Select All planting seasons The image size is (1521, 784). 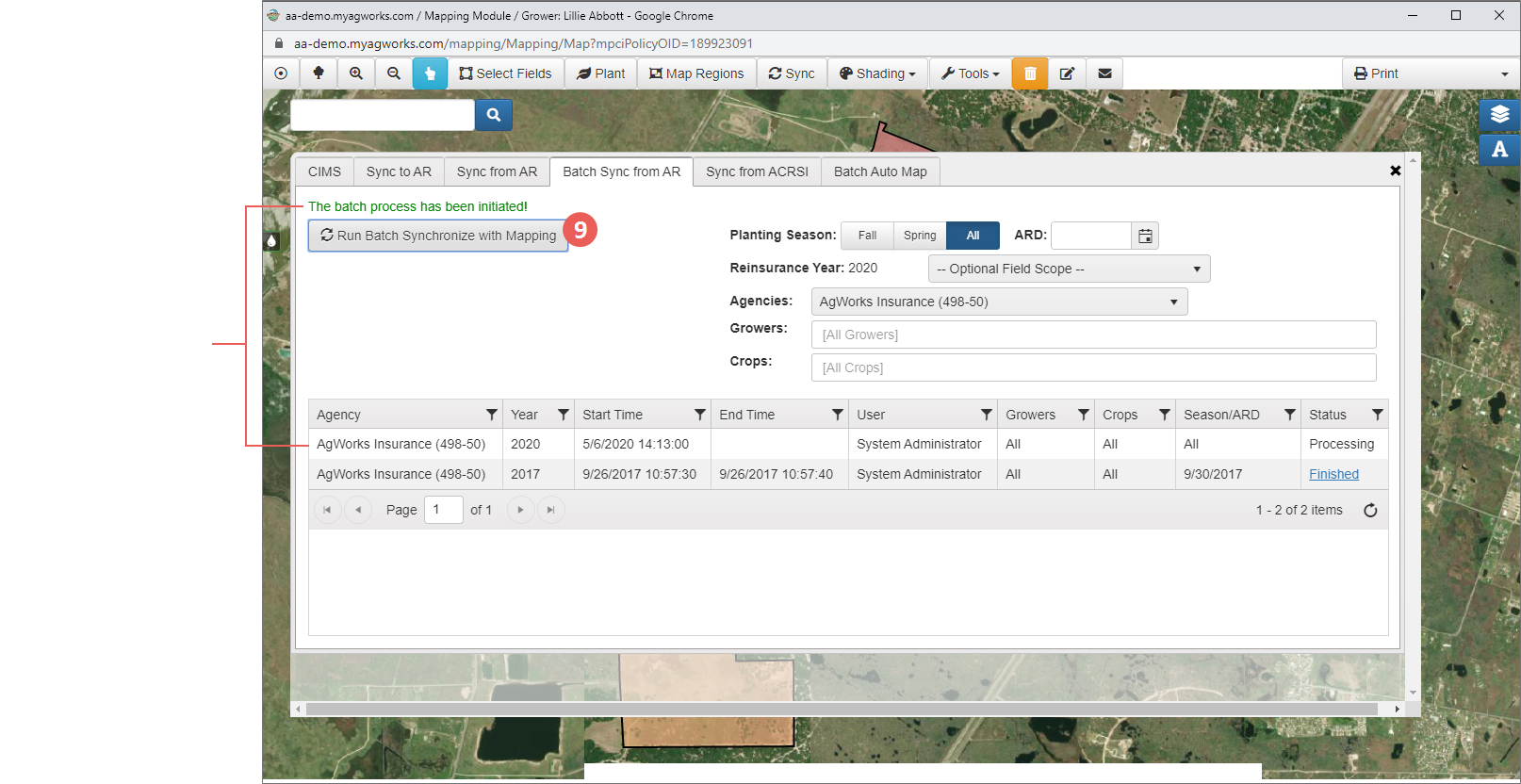tap(973, 236)
